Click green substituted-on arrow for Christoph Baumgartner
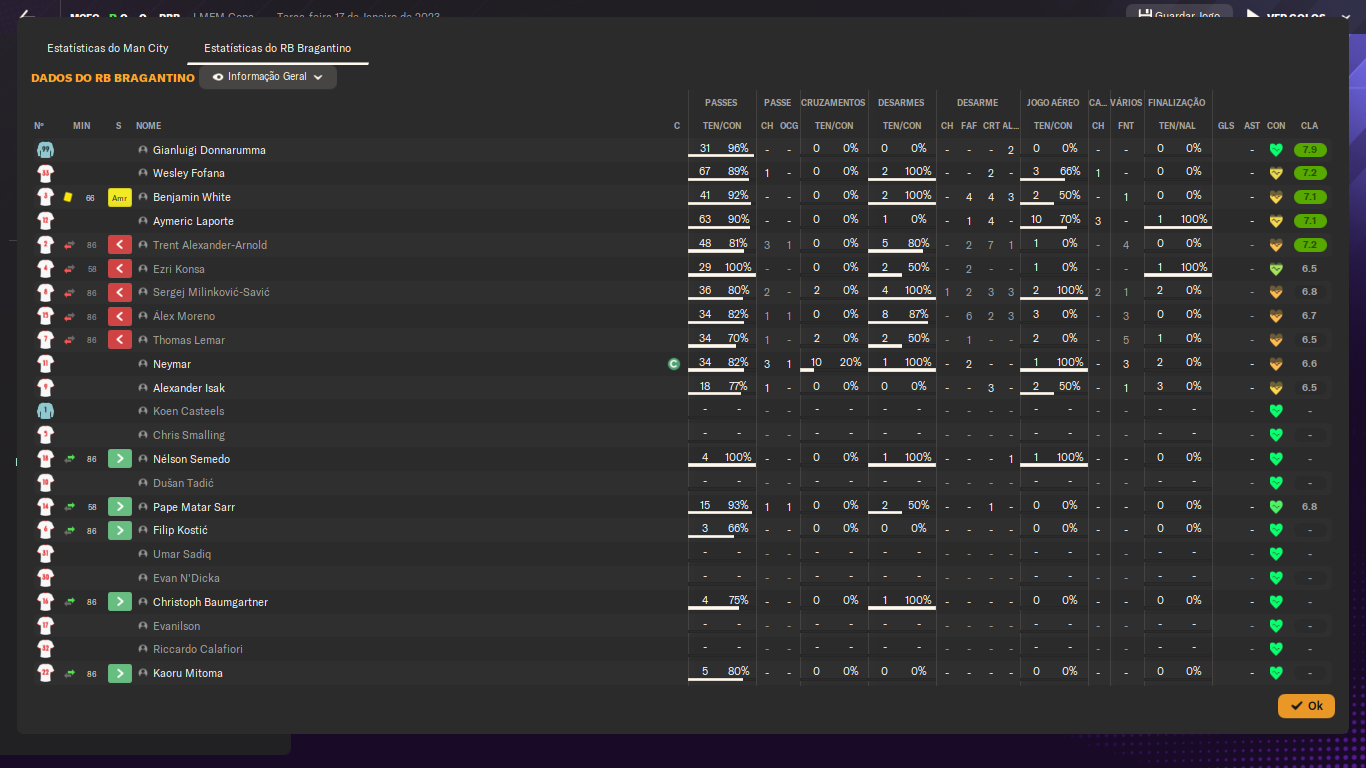The height and width of the screenshot is (768, 1366). tap(120, 602)
